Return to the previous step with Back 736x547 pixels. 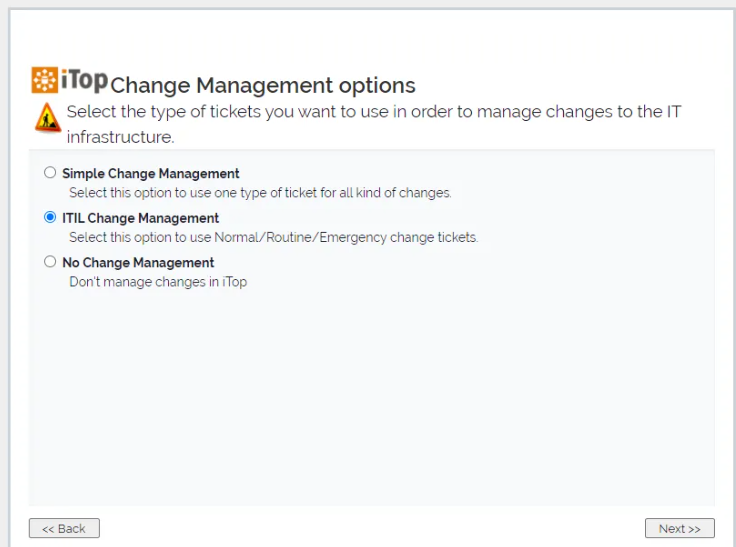click(x=64, y=528)
